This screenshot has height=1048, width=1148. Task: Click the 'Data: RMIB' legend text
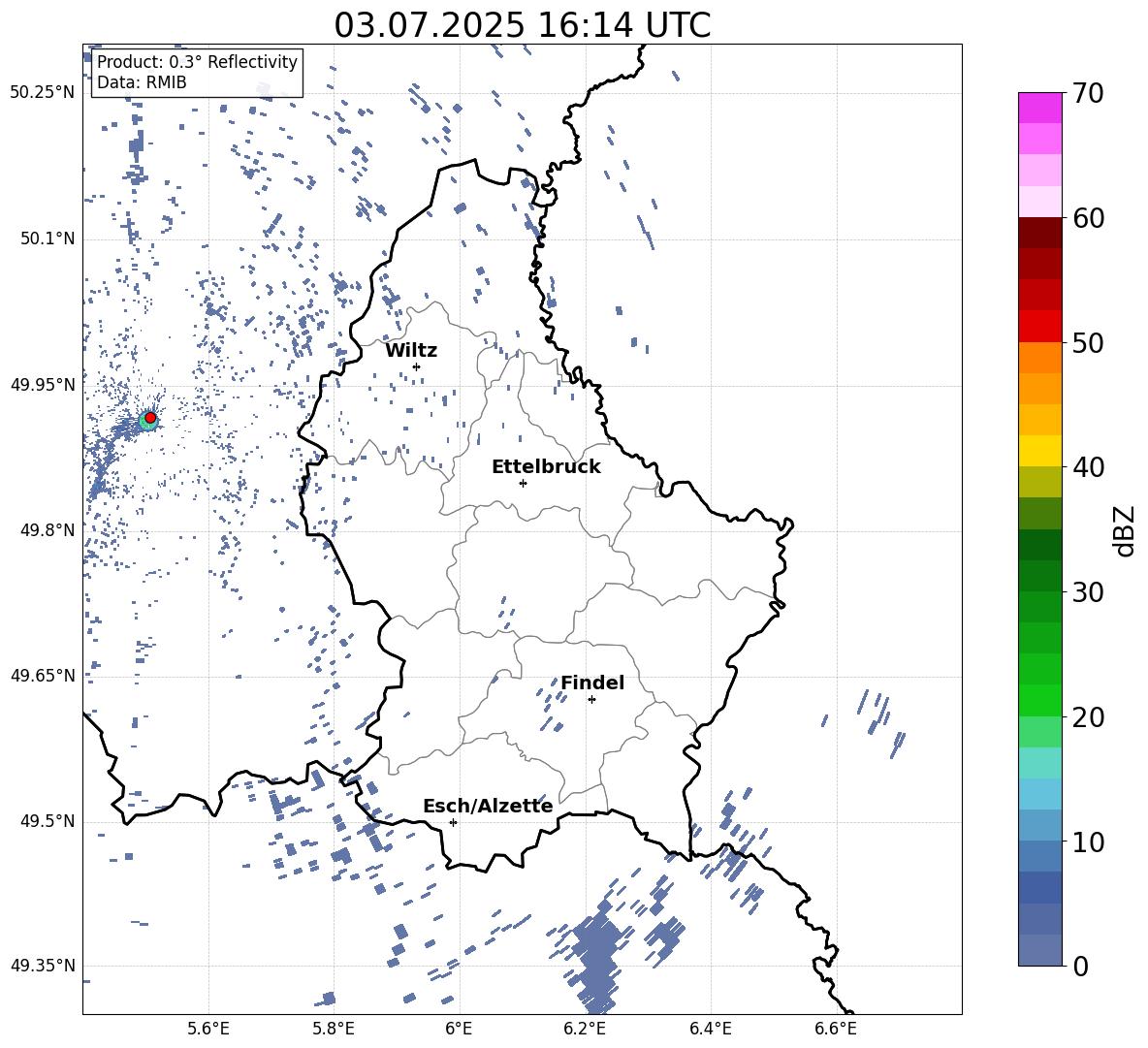142,82
